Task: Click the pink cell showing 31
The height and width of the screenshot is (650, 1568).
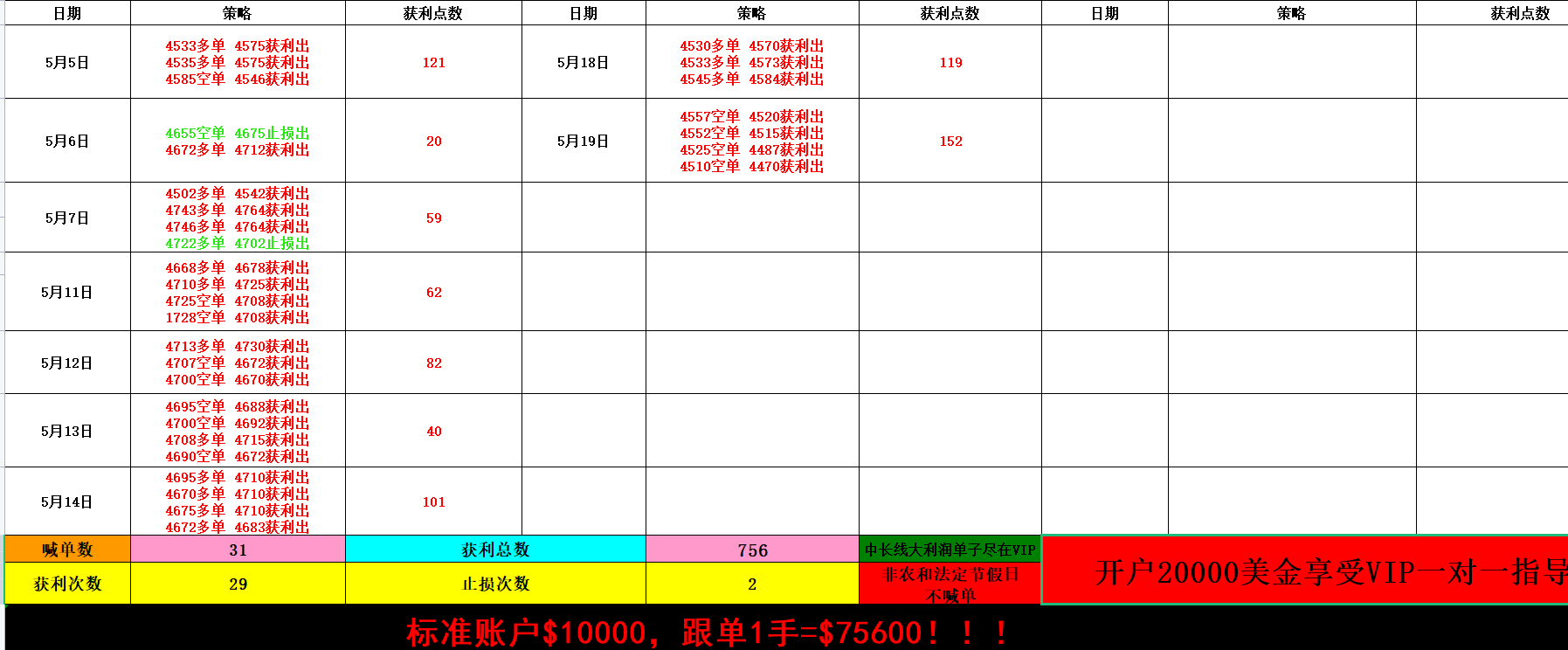Action: point(238,549)
